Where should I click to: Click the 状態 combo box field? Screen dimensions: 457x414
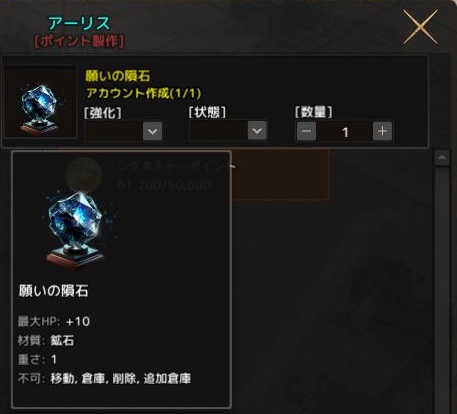click(x=228, y=130)
